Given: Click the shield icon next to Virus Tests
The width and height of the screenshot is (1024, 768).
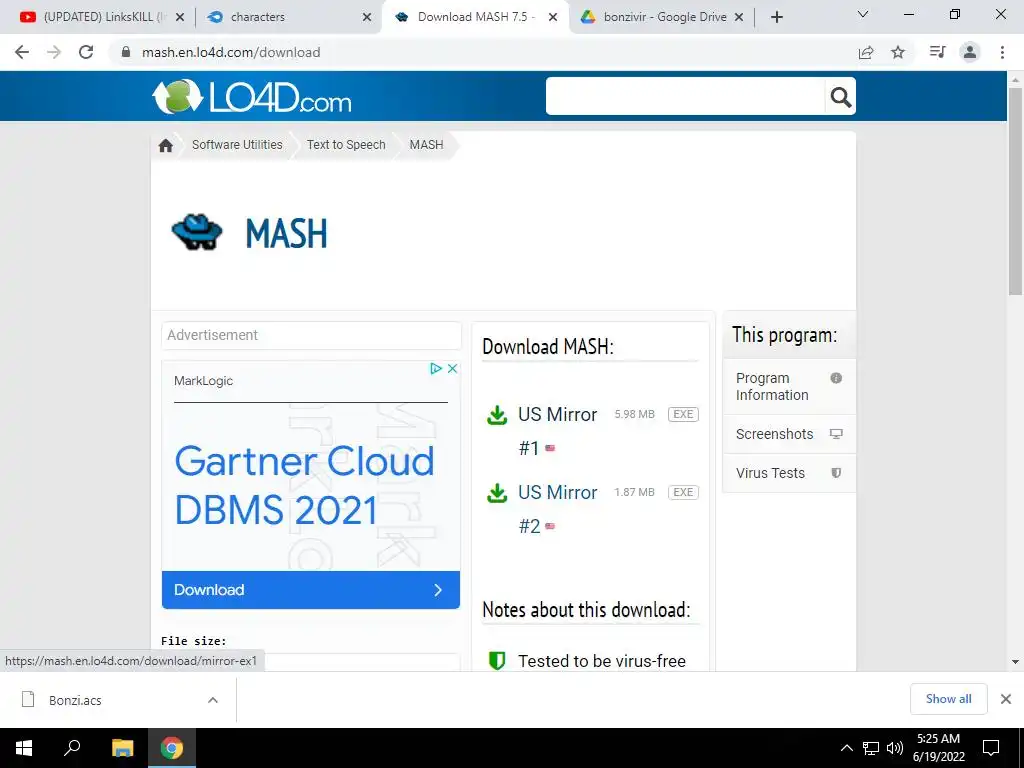Looking at the screenshot, I should [836, 473].
